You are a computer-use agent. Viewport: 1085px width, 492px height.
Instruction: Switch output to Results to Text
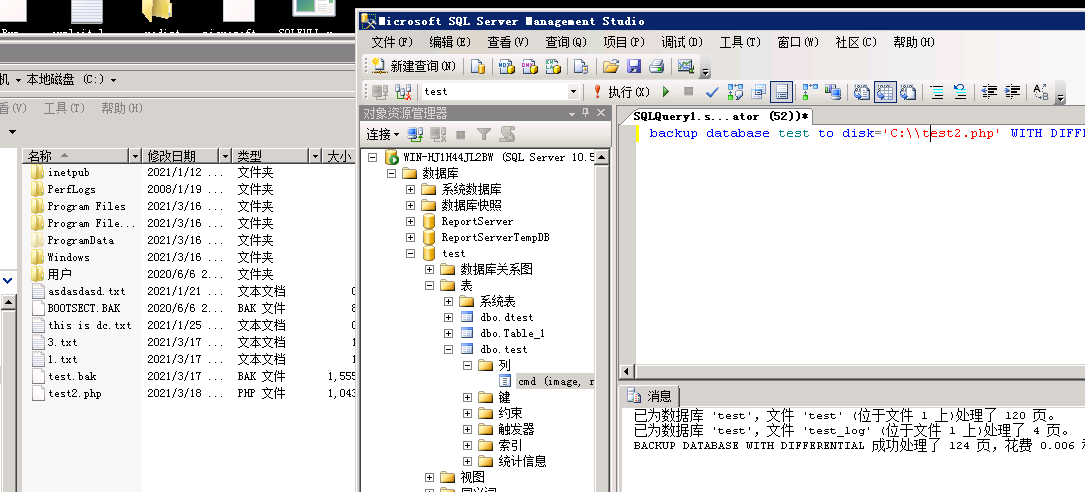pyautogui.click(x=861, y=91)
